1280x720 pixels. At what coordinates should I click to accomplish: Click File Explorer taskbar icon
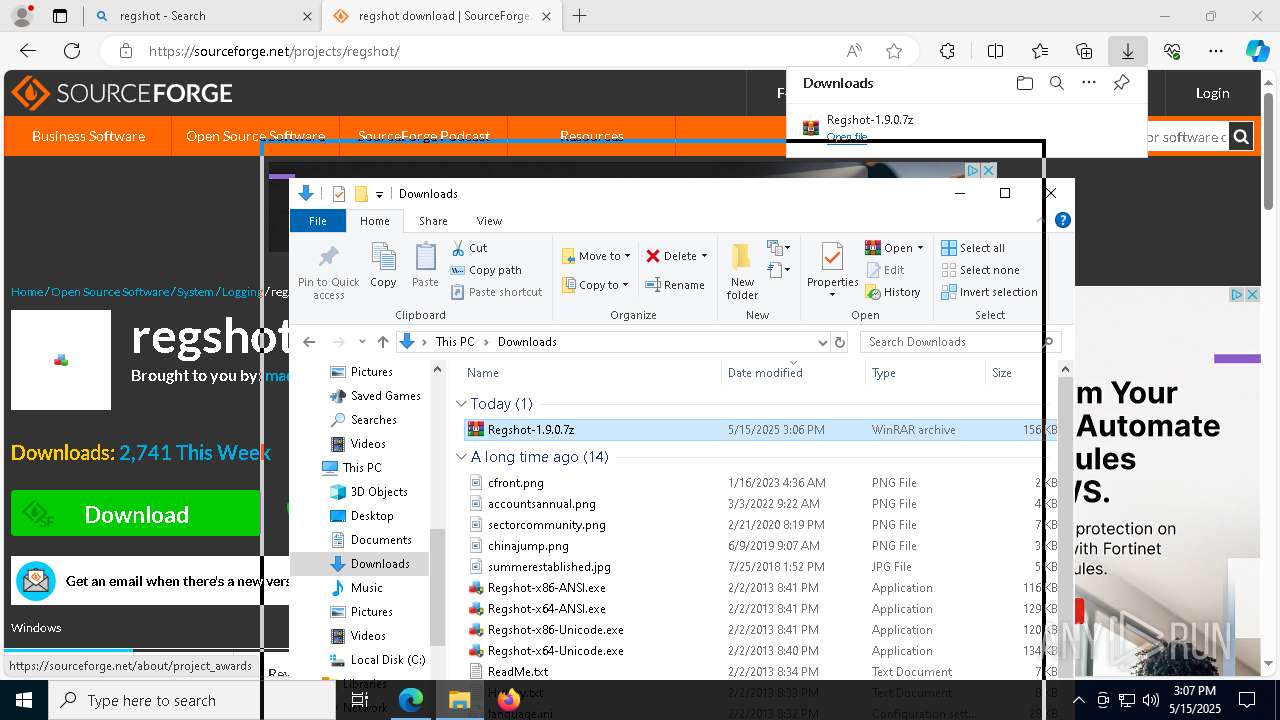(459, 700)
